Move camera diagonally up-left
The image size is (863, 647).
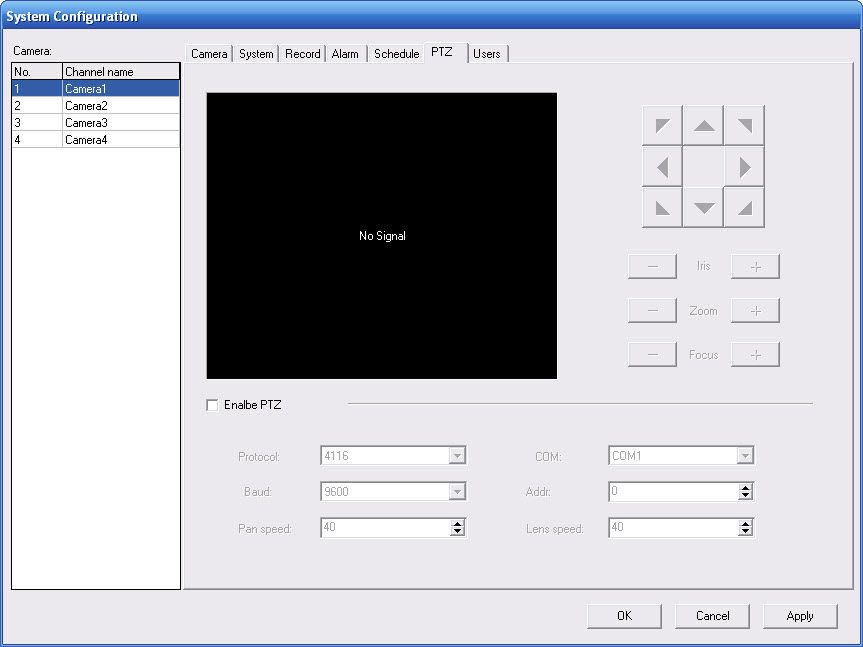click(x=662, y=126)
